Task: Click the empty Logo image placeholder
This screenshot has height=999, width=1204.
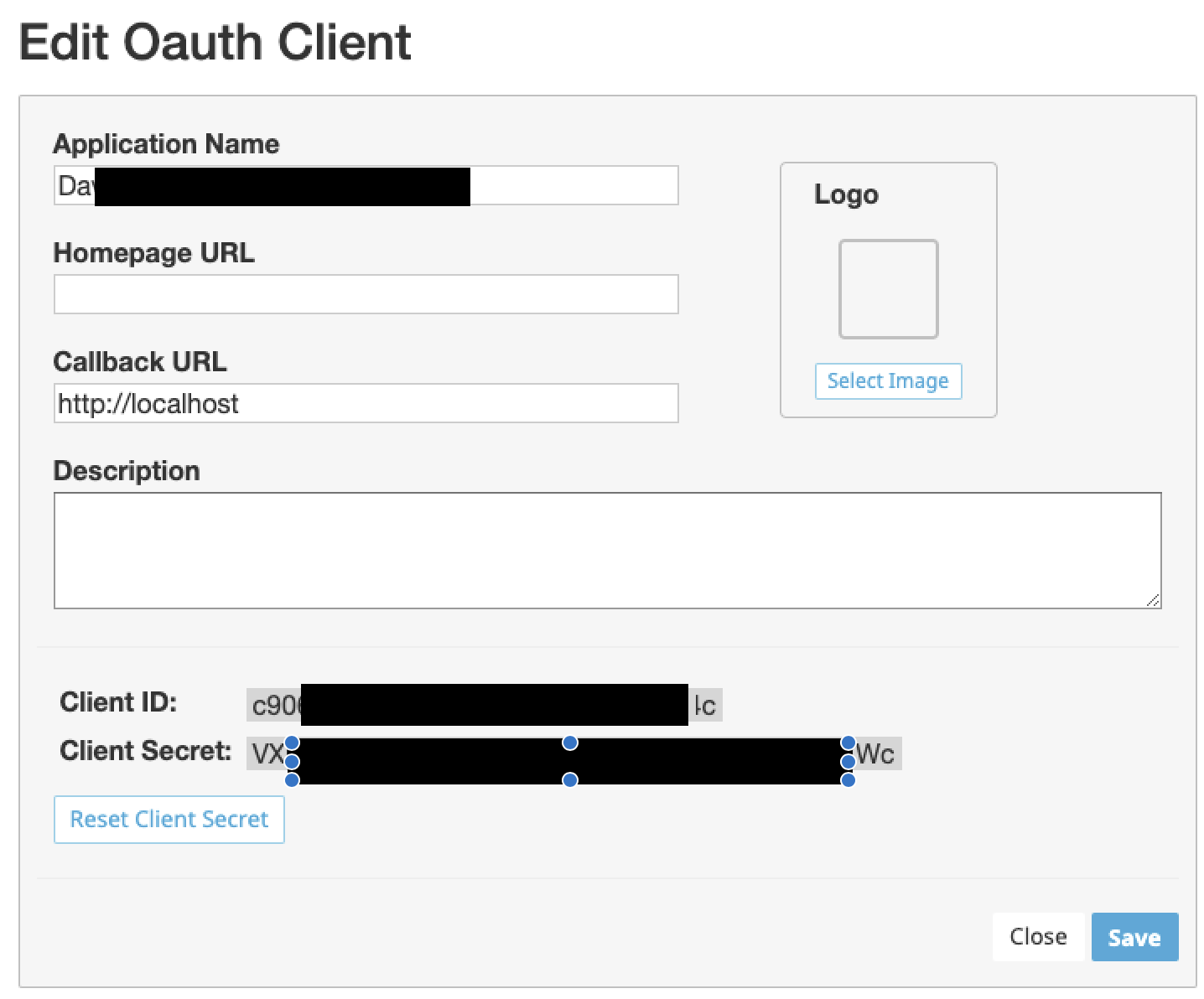Action: point(888,289)
